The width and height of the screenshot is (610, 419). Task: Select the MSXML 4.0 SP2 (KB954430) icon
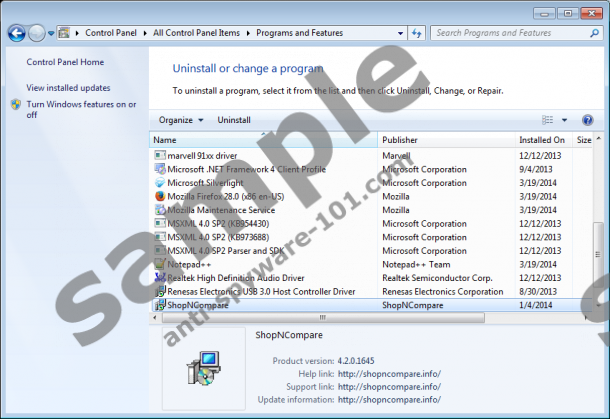[160, 223]
